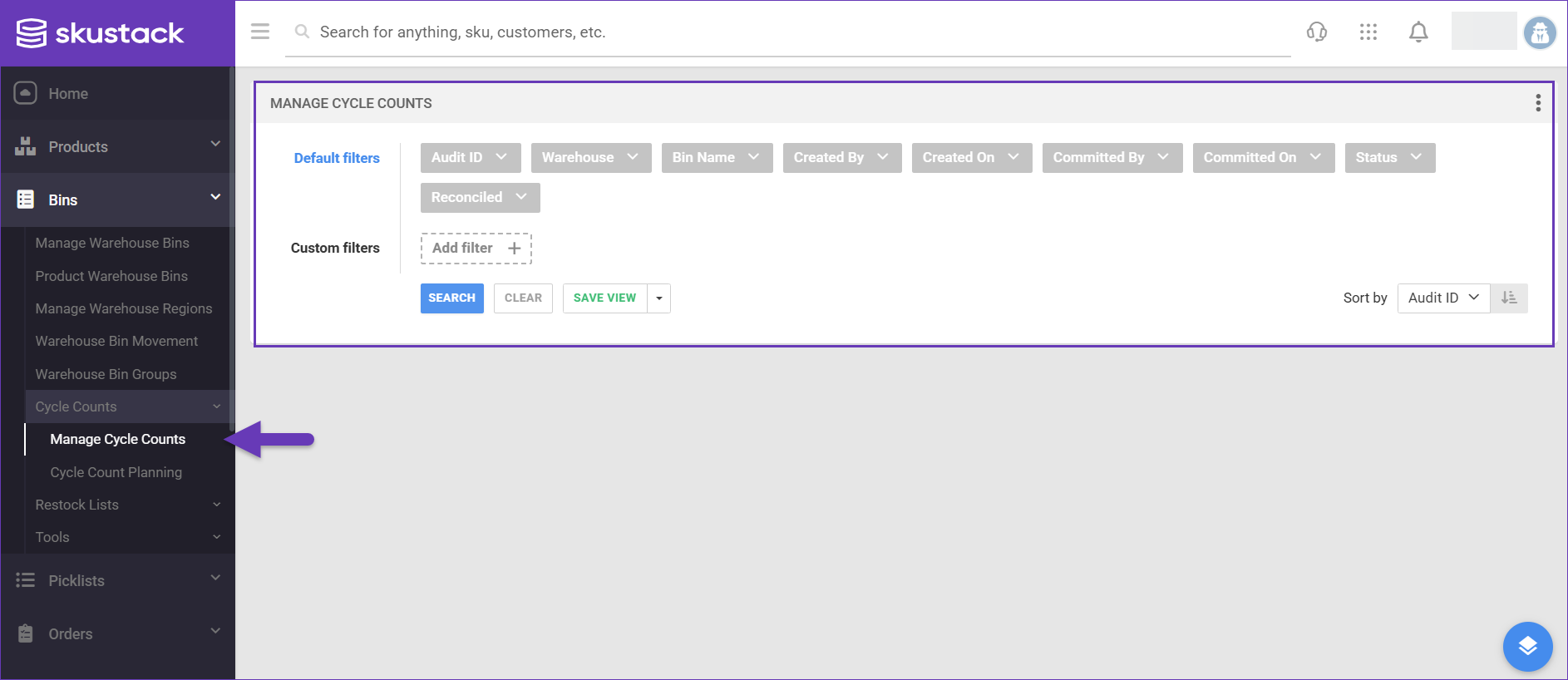Open the three-dot panel options menu
Screen dimensions: 1568x680
click(x=1537, y=103)
